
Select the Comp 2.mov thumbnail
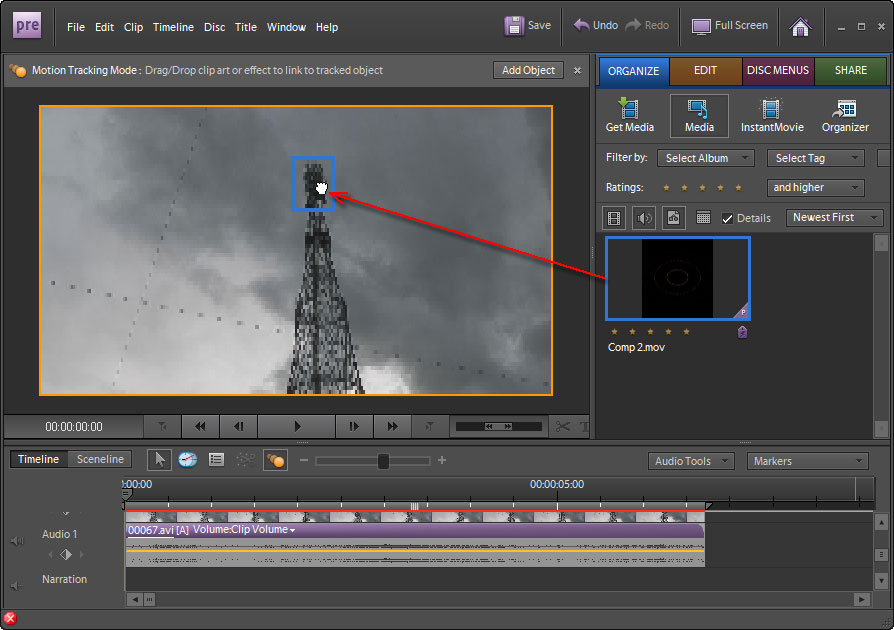(x=677, y=279)
